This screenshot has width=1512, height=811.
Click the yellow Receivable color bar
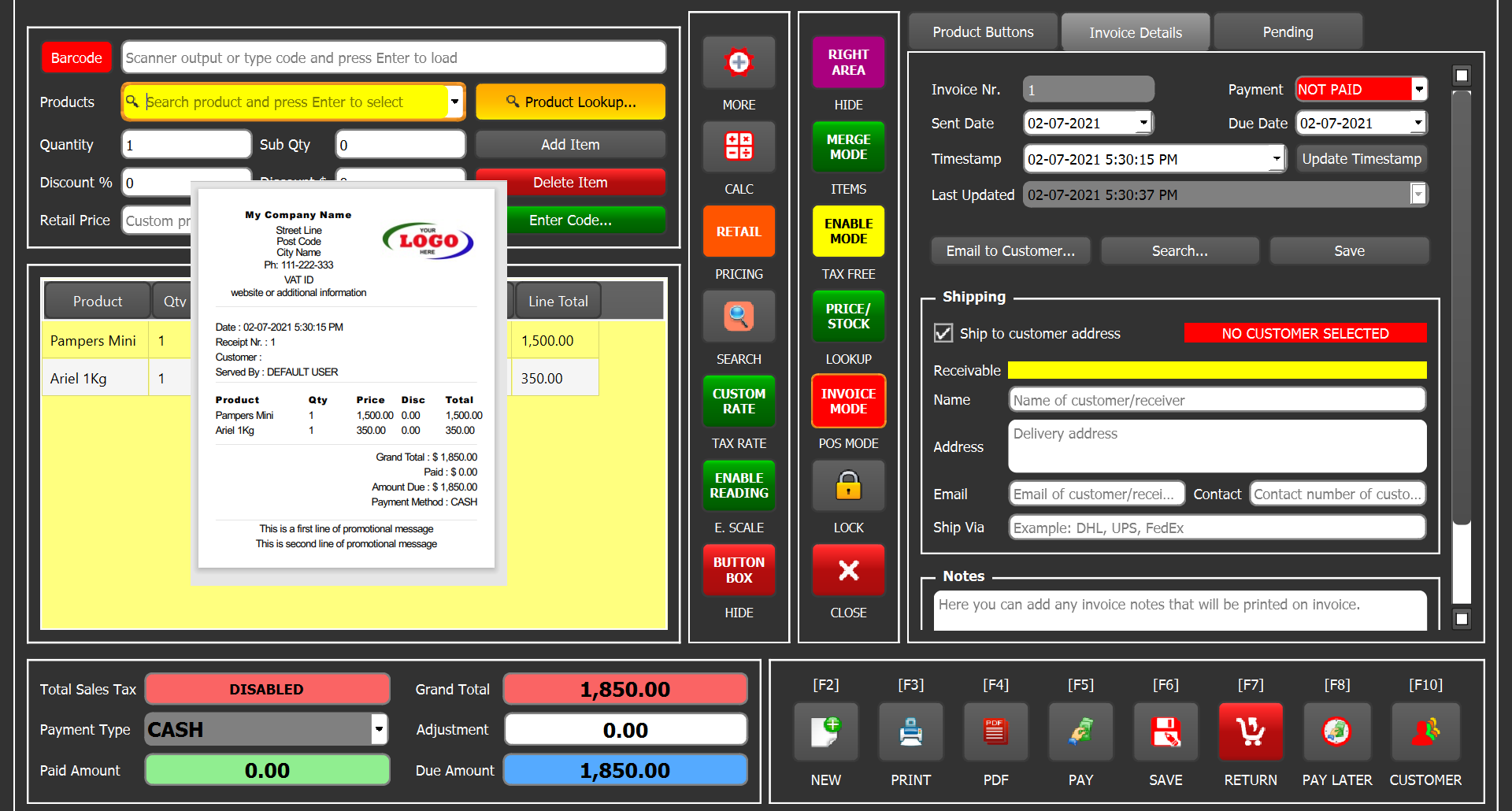(1217, 370)
